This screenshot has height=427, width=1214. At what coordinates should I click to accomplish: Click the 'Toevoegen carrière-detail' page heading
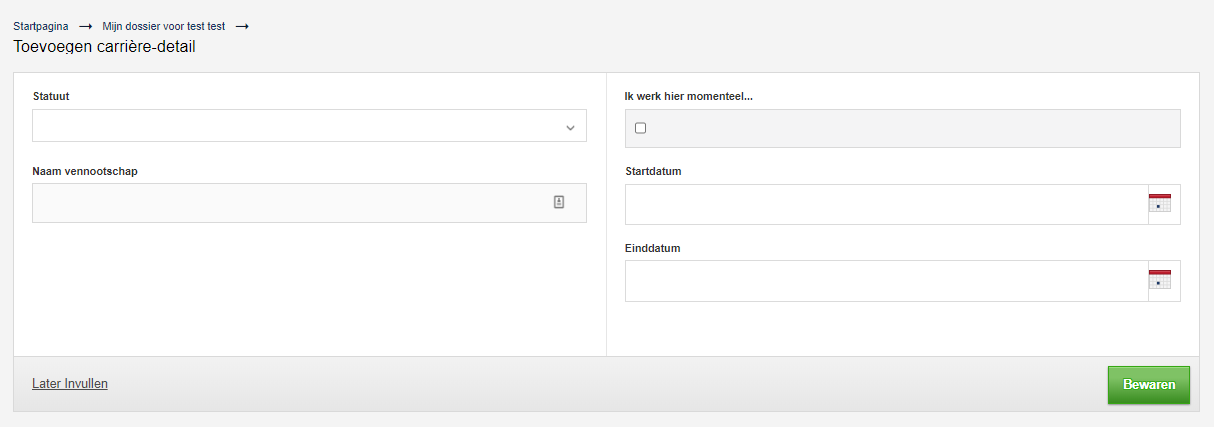click(104, 46)
